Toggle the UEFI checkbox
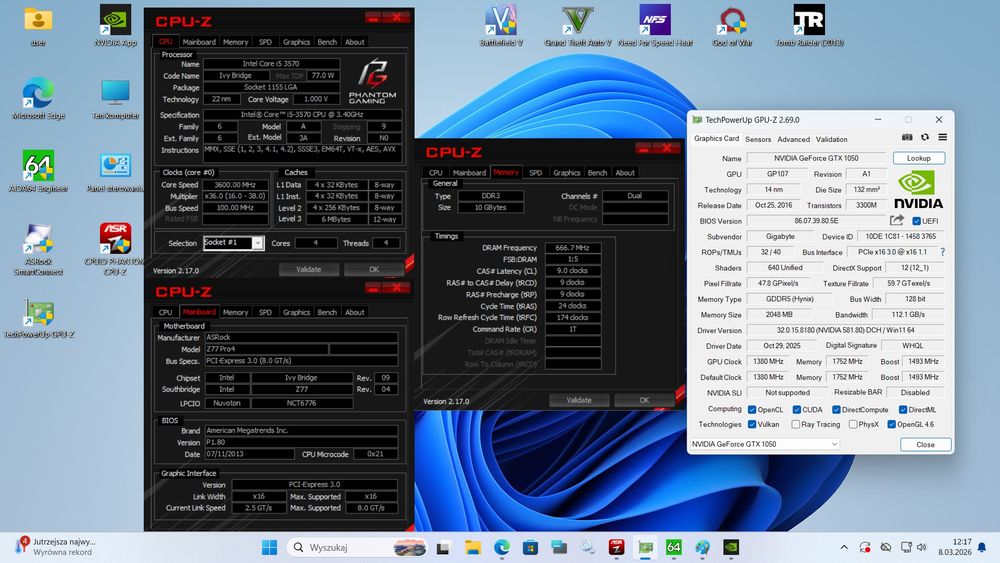Image resolution: width=1000 pixels, height=563 pixels. click(x=917, y=221)
